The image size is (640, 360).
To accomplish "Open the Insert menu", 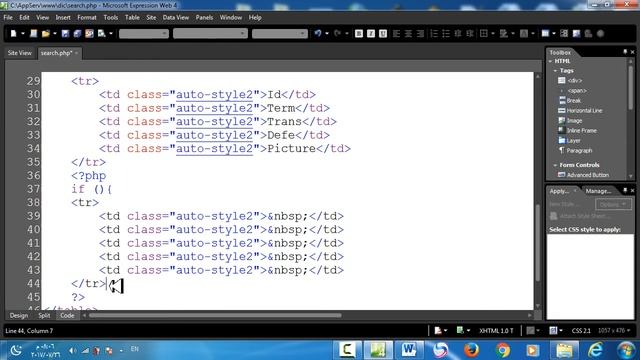I will (x=63, y=18).
